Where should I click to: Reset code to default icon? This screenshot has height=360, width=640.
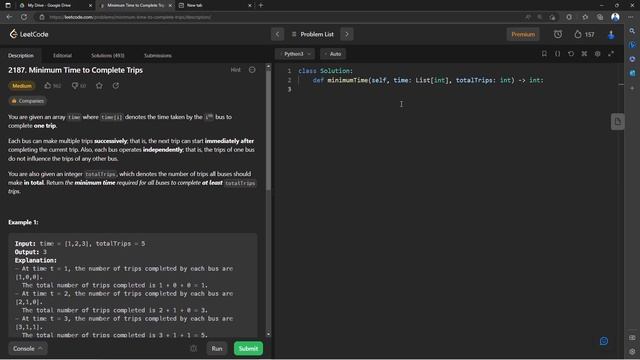(x=571, y=53)
